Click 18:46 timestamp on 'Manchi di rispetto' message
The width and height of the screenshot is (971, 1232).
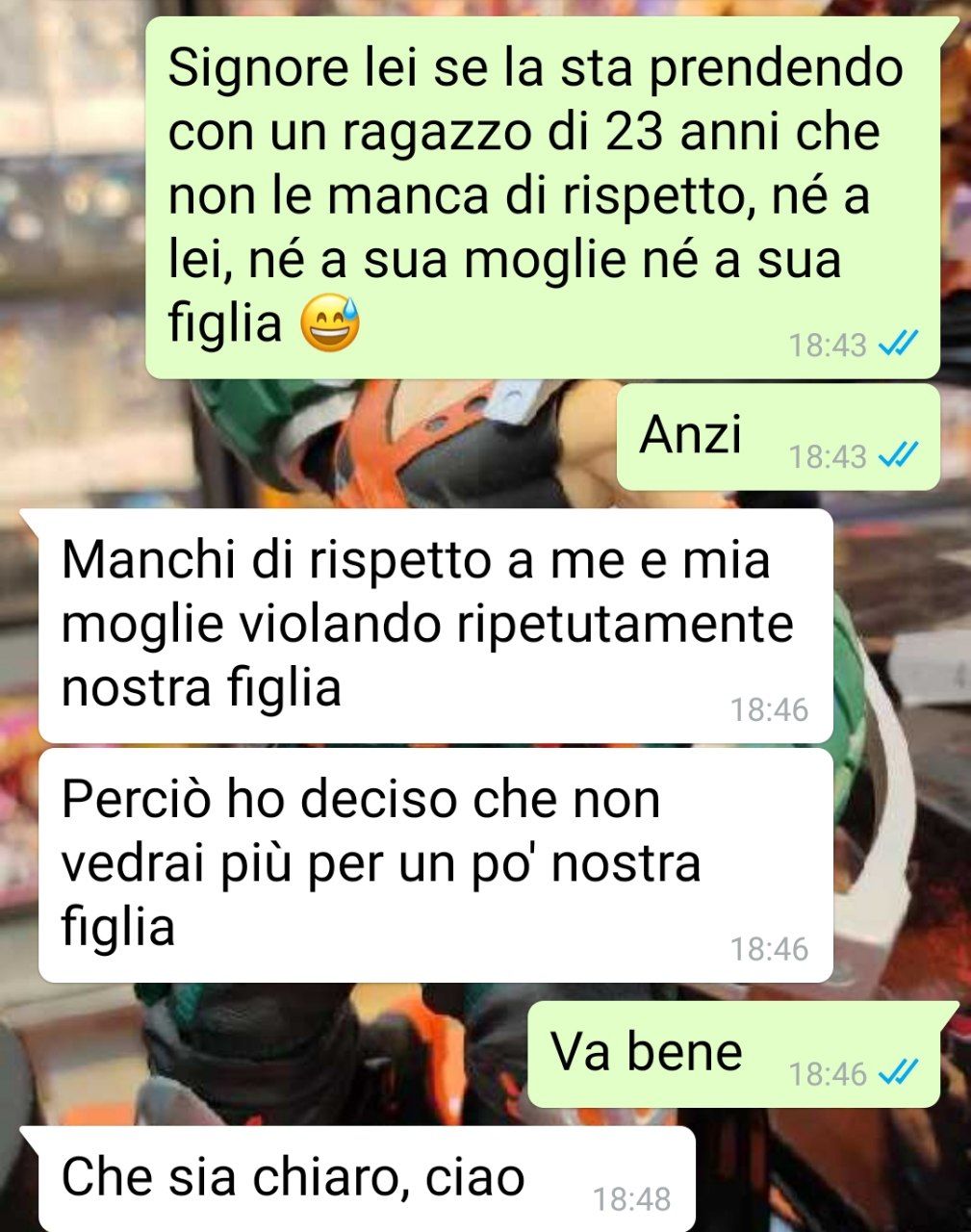(x=770, y=710)
